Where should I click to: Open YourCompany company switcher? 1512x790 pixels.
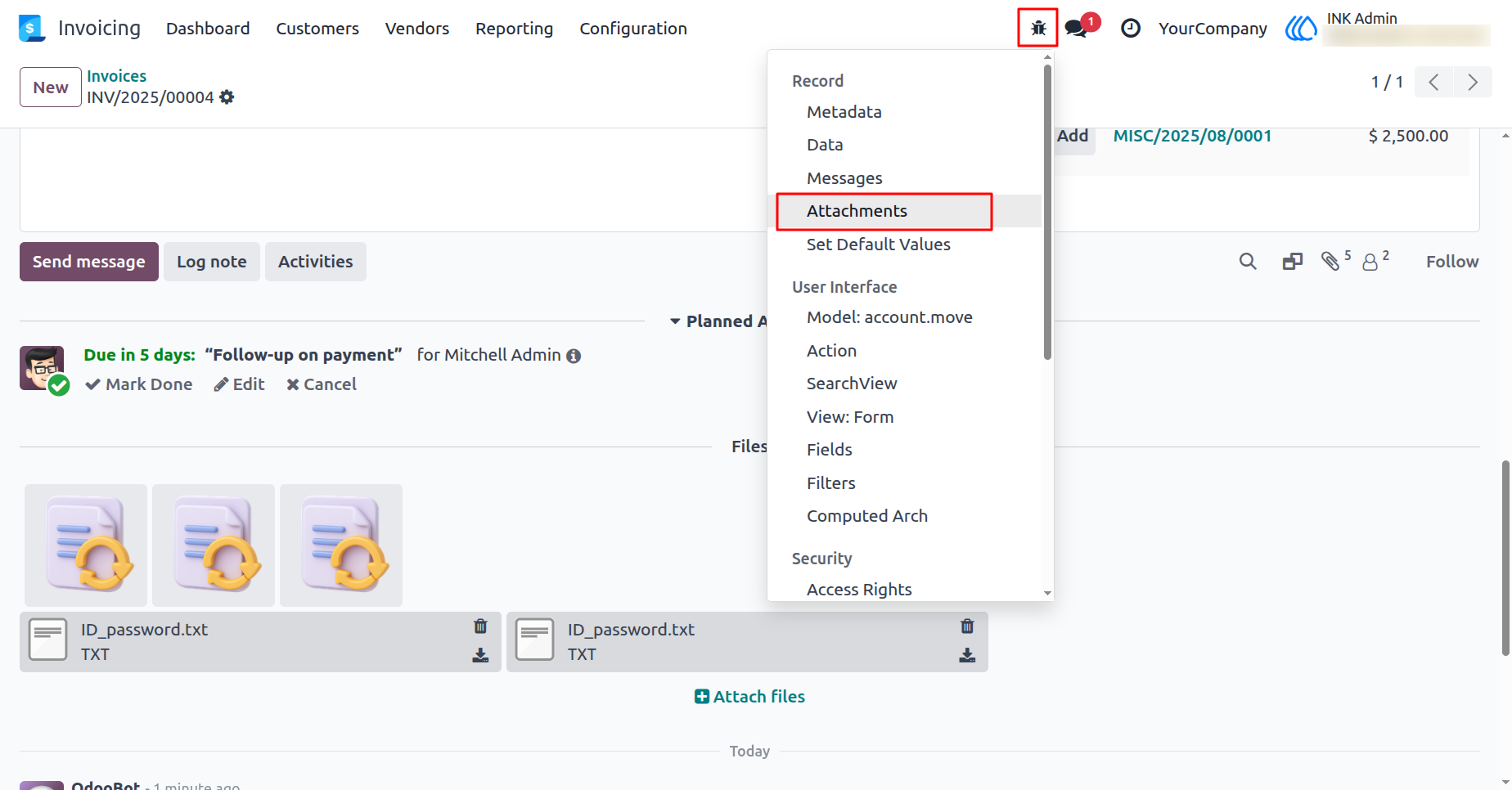click(1213, 29)
